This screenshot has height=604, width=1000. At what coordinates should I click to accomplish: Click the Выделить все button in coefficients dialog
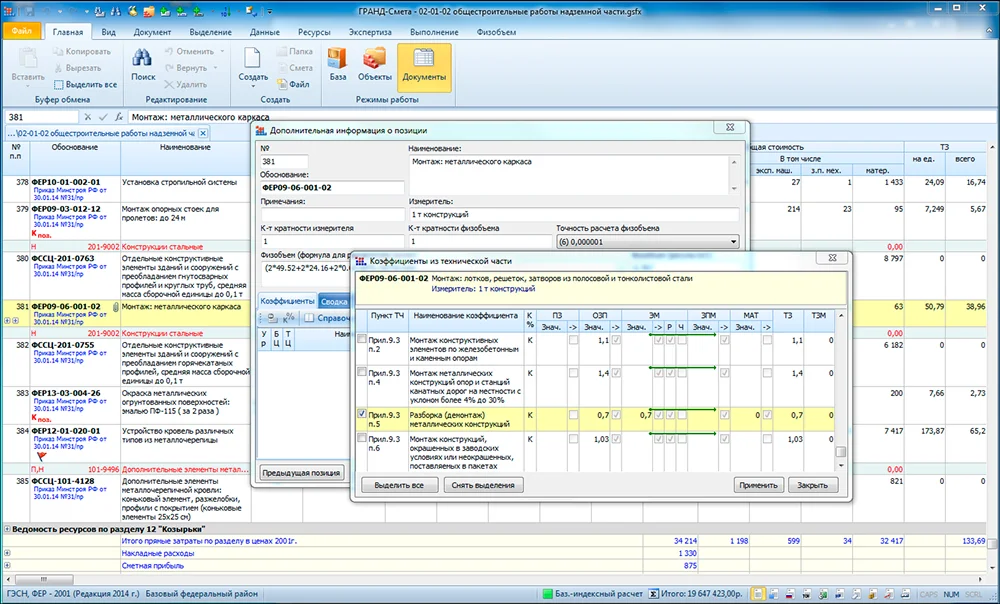point(399,485)
